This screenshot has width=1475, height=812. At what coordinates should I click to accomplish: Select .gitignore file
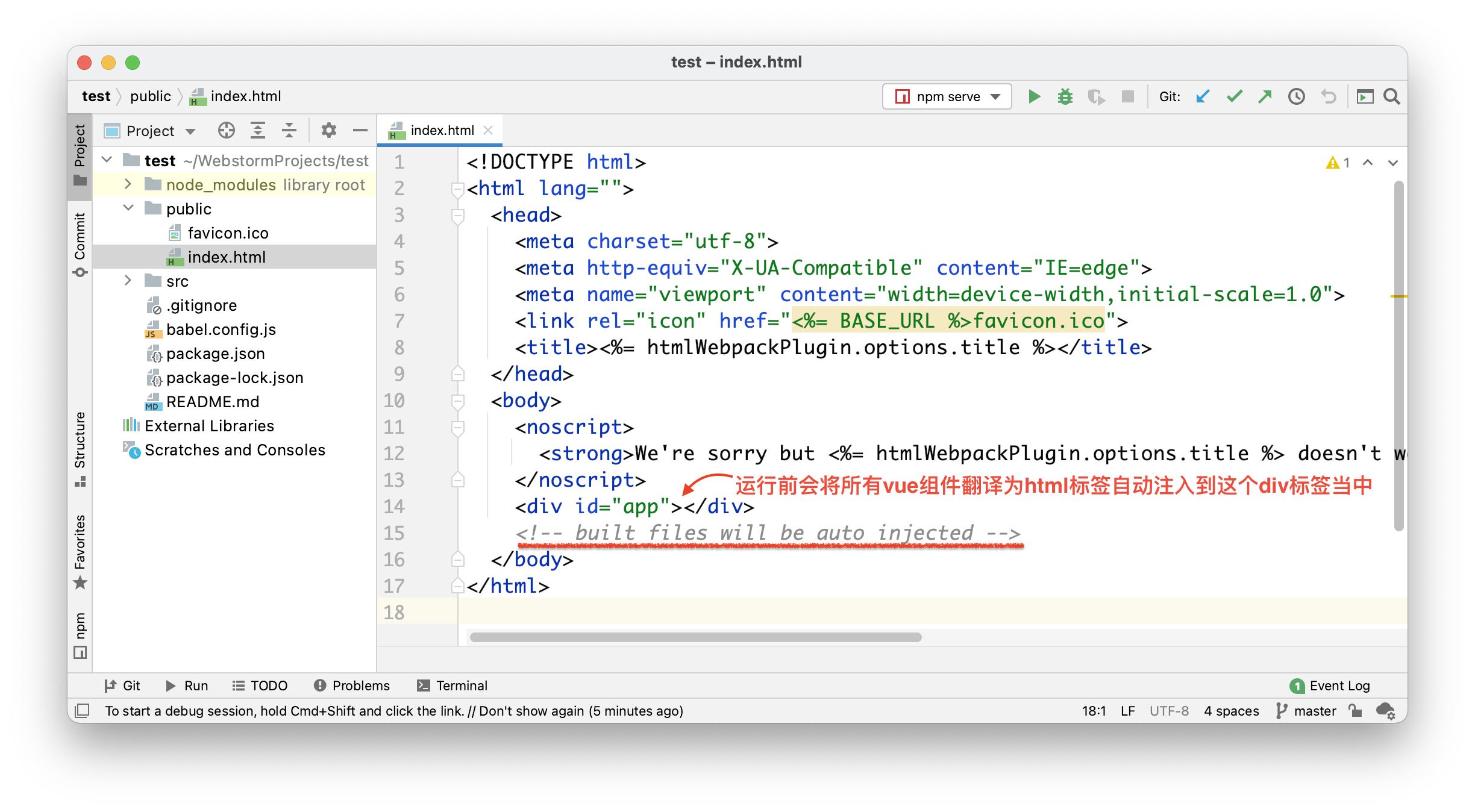tap(235, 305)
